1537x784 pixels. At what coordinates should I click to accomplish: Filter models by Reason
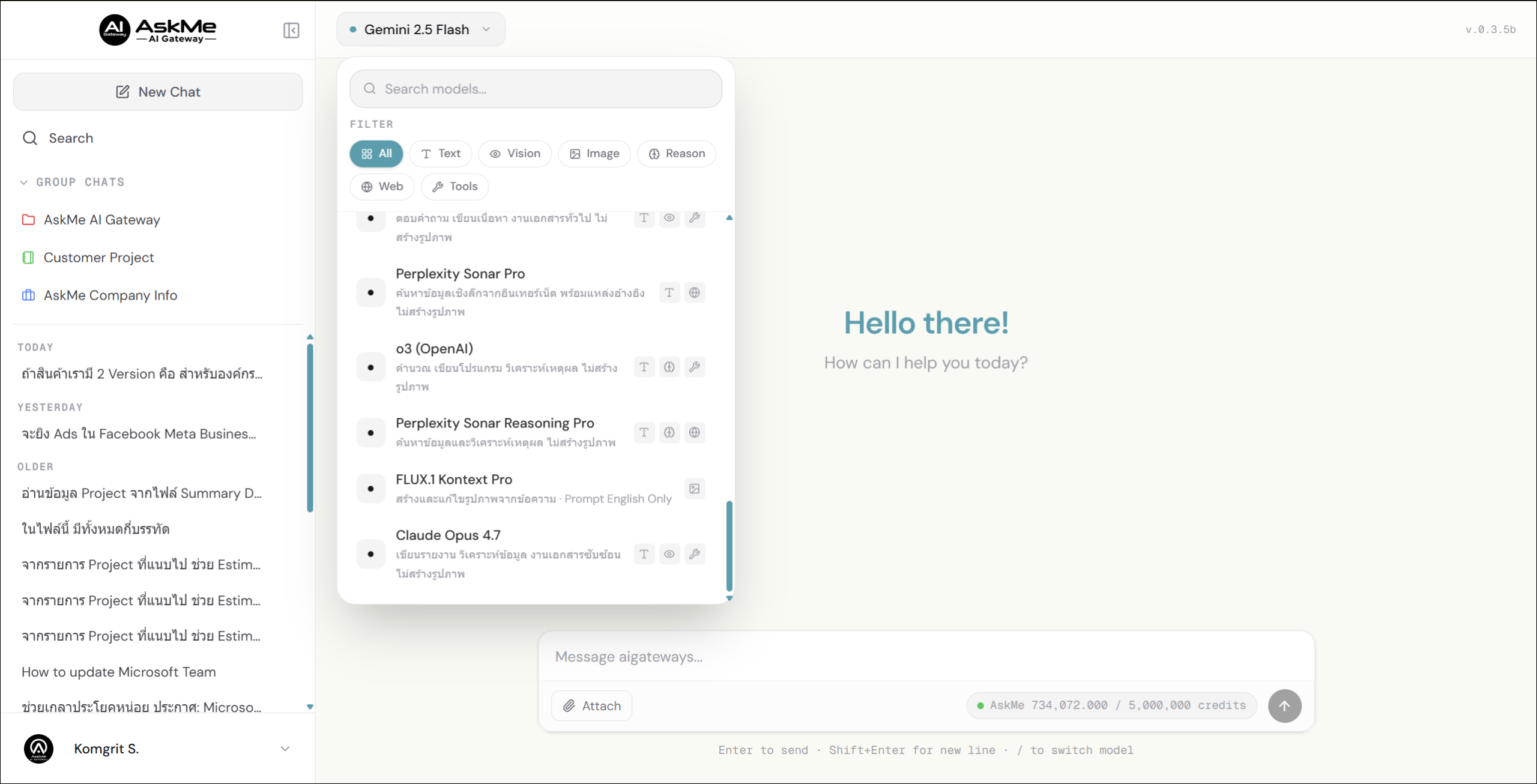(x=677, y=154)
